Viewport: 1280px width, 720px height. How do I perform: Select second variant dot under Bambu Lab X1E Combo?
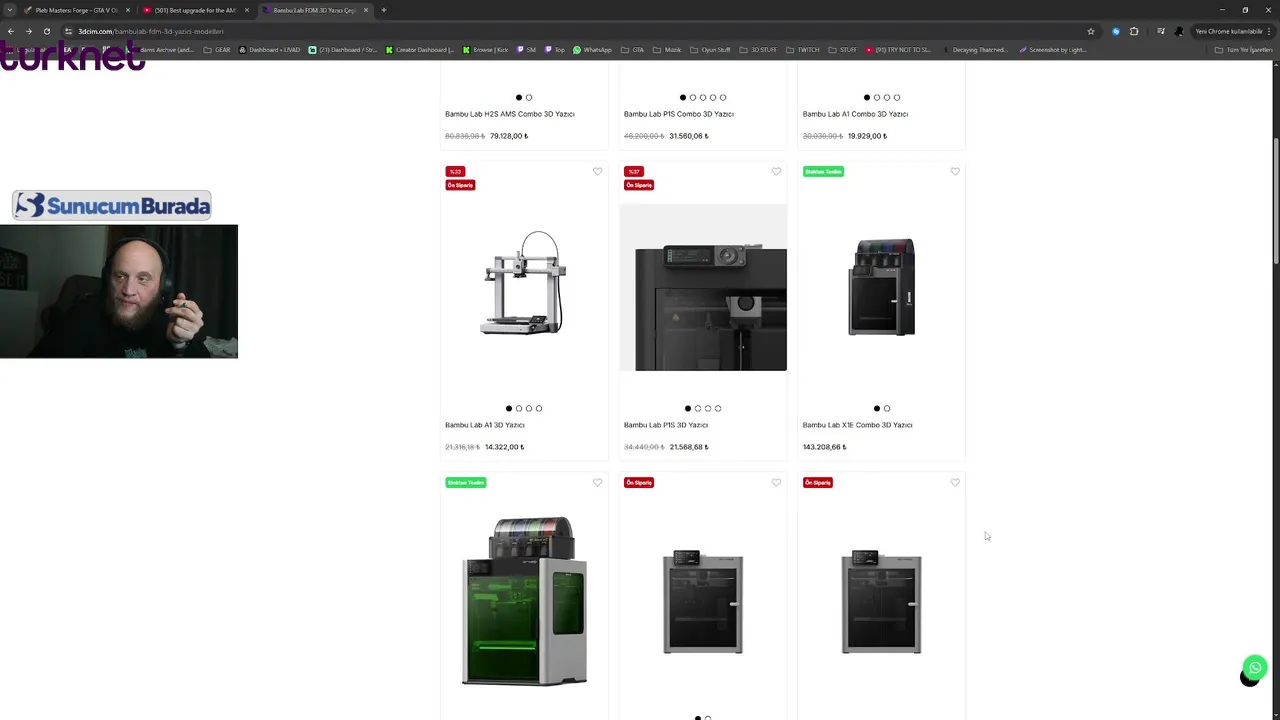(x=887, y=408)
